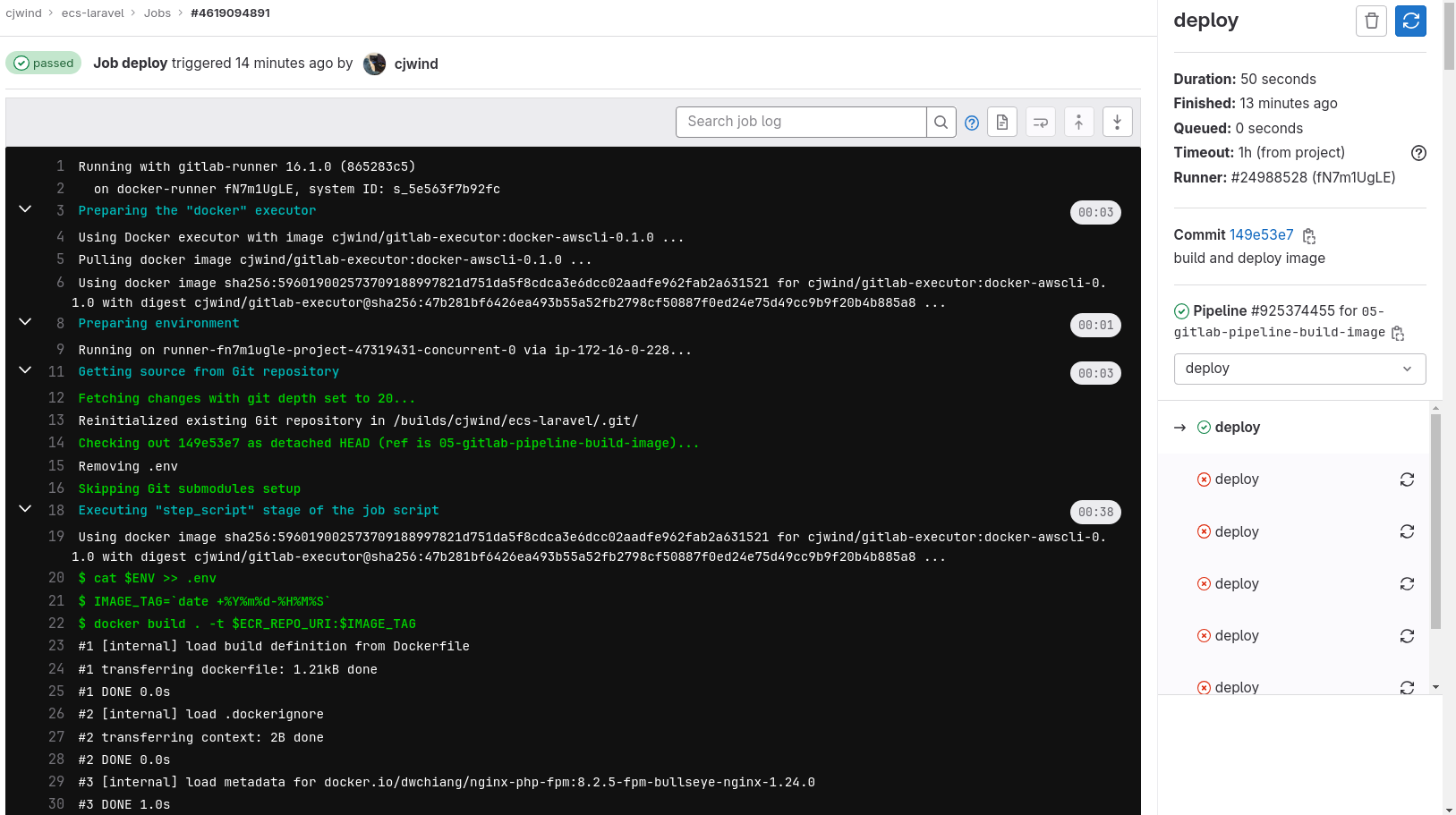Collapse the Getting source from Git section

coord(25,369)
